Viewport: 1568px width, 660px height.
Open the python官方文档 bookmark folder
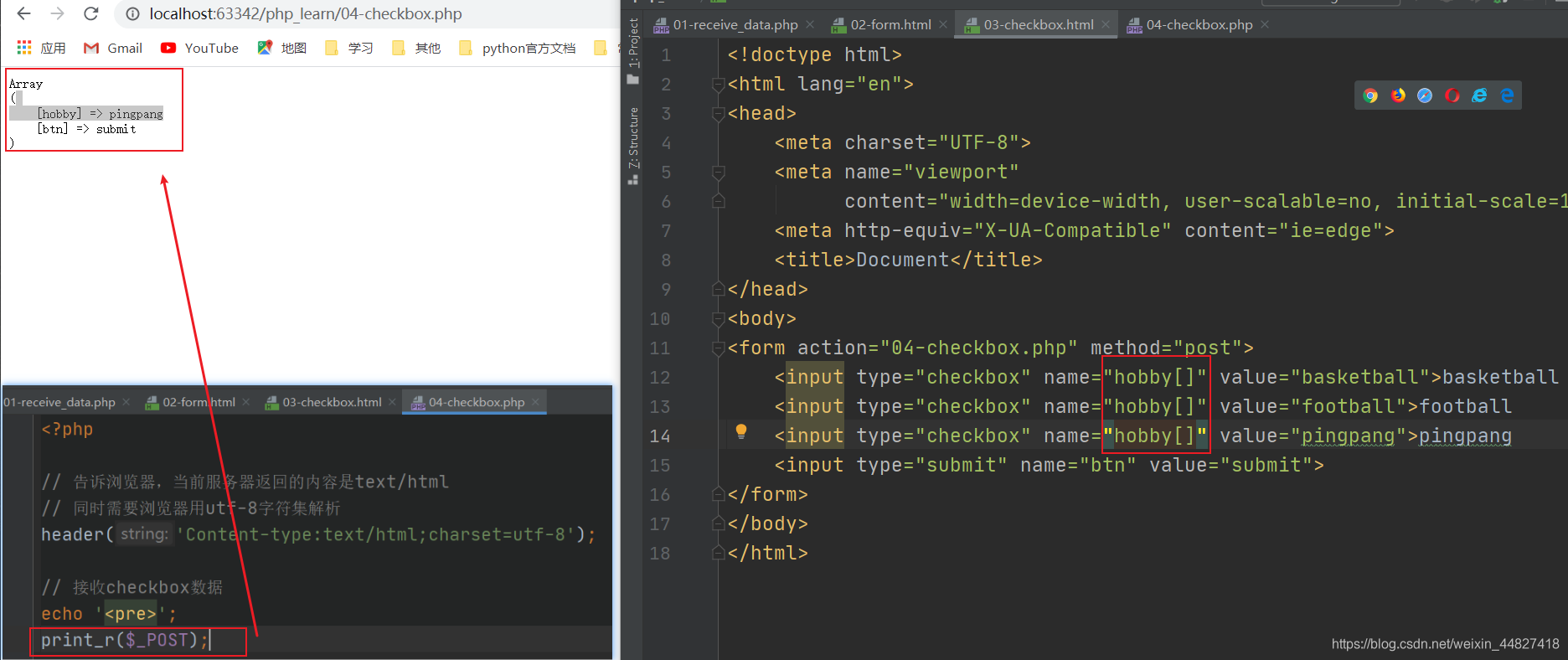518,48
